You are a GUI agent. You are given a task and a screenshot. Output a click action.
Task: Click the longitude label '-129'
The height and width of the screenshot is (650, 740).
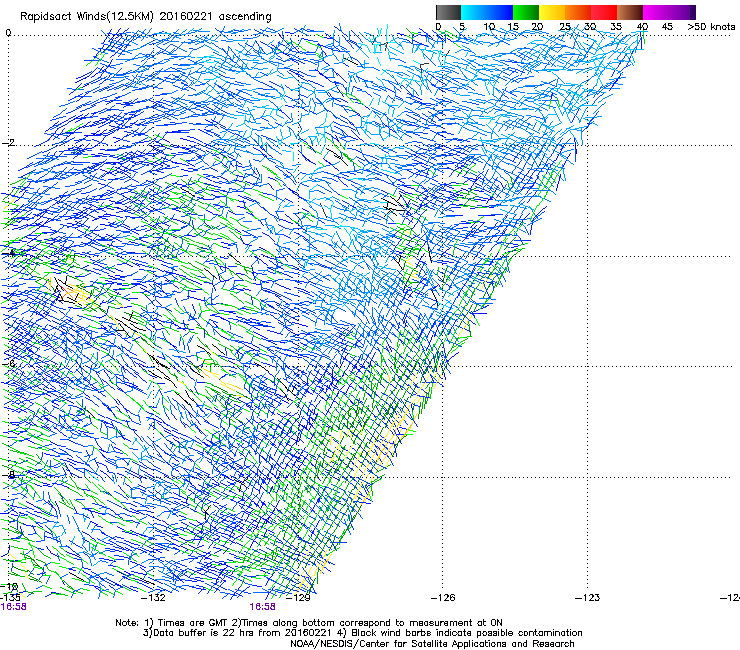(299, 598)
